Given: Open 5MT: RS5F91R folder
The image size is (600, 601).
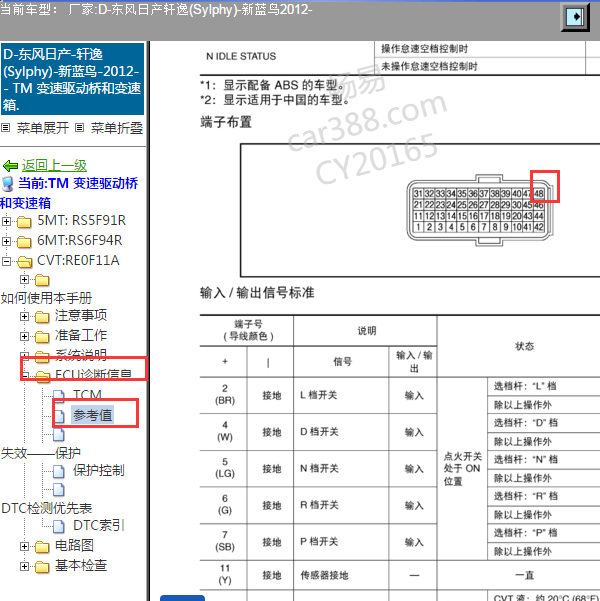Looking at the screenshot, I should 81,220.
